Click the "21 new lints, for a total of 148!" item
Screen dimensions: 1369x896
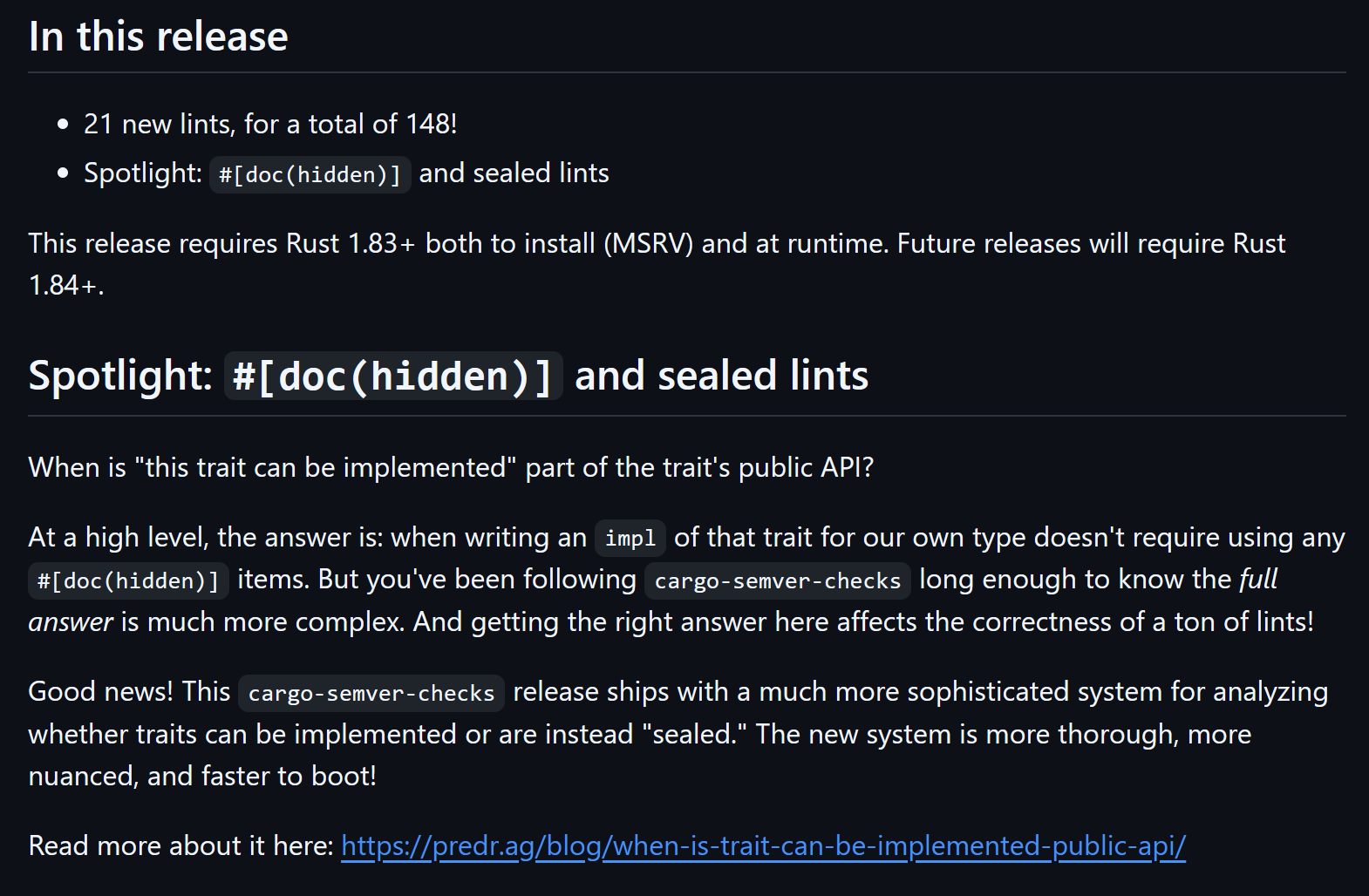270,124
